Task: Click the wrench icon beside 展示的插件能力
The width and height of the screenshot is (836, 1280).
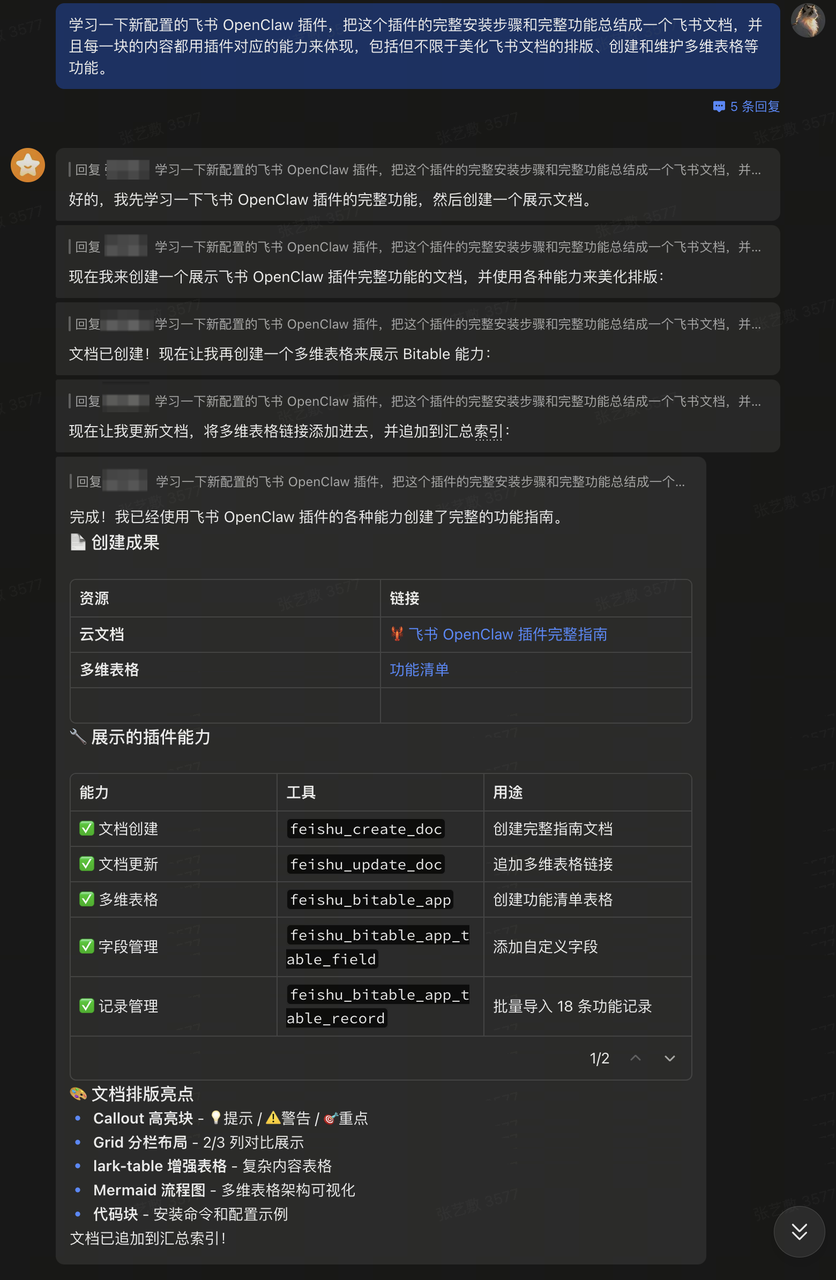Action: coord(78,737)
